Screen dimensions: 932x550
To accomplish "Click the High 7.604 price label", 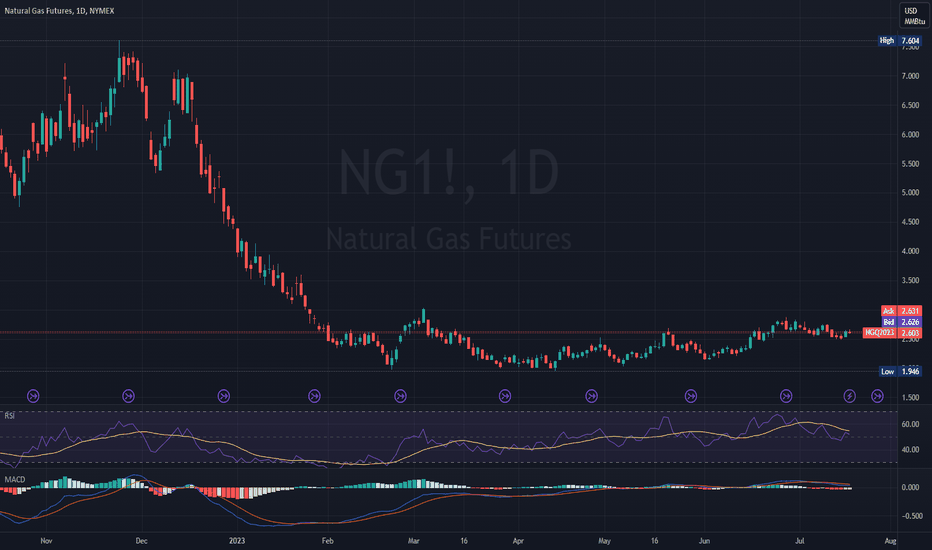I will [x=900, y=40].
